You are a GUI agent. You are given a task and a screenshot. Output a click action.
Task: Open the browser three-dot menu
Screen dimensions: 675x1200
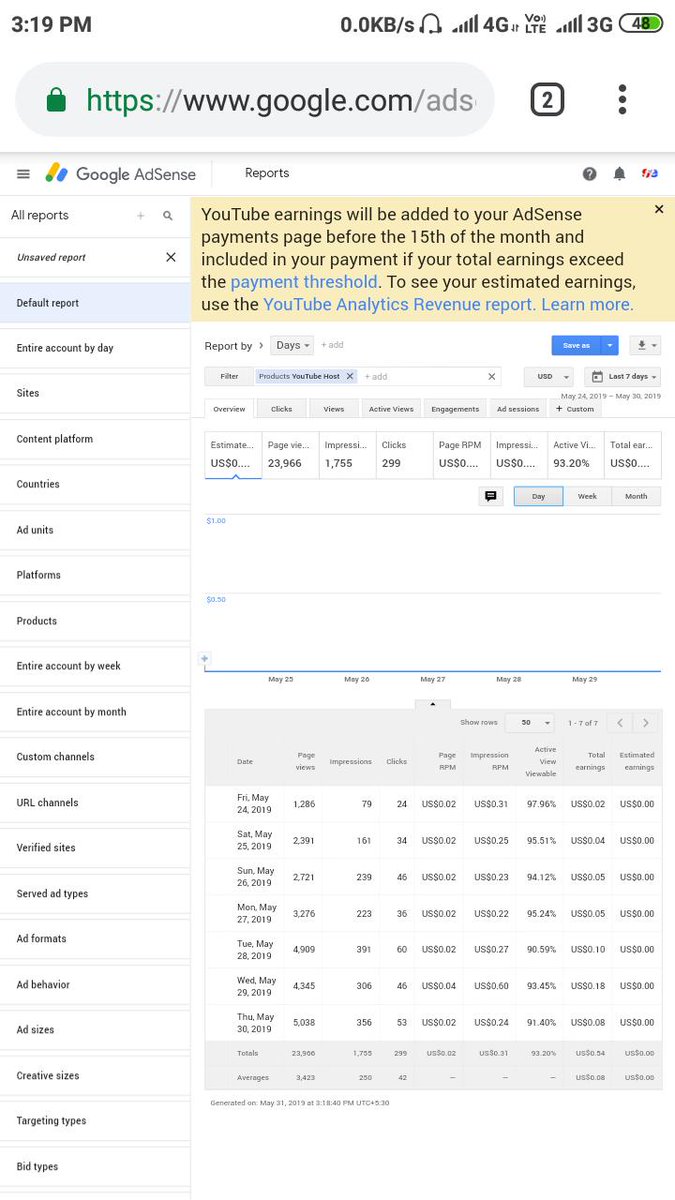pyautogui.click(x=622, y=99)
